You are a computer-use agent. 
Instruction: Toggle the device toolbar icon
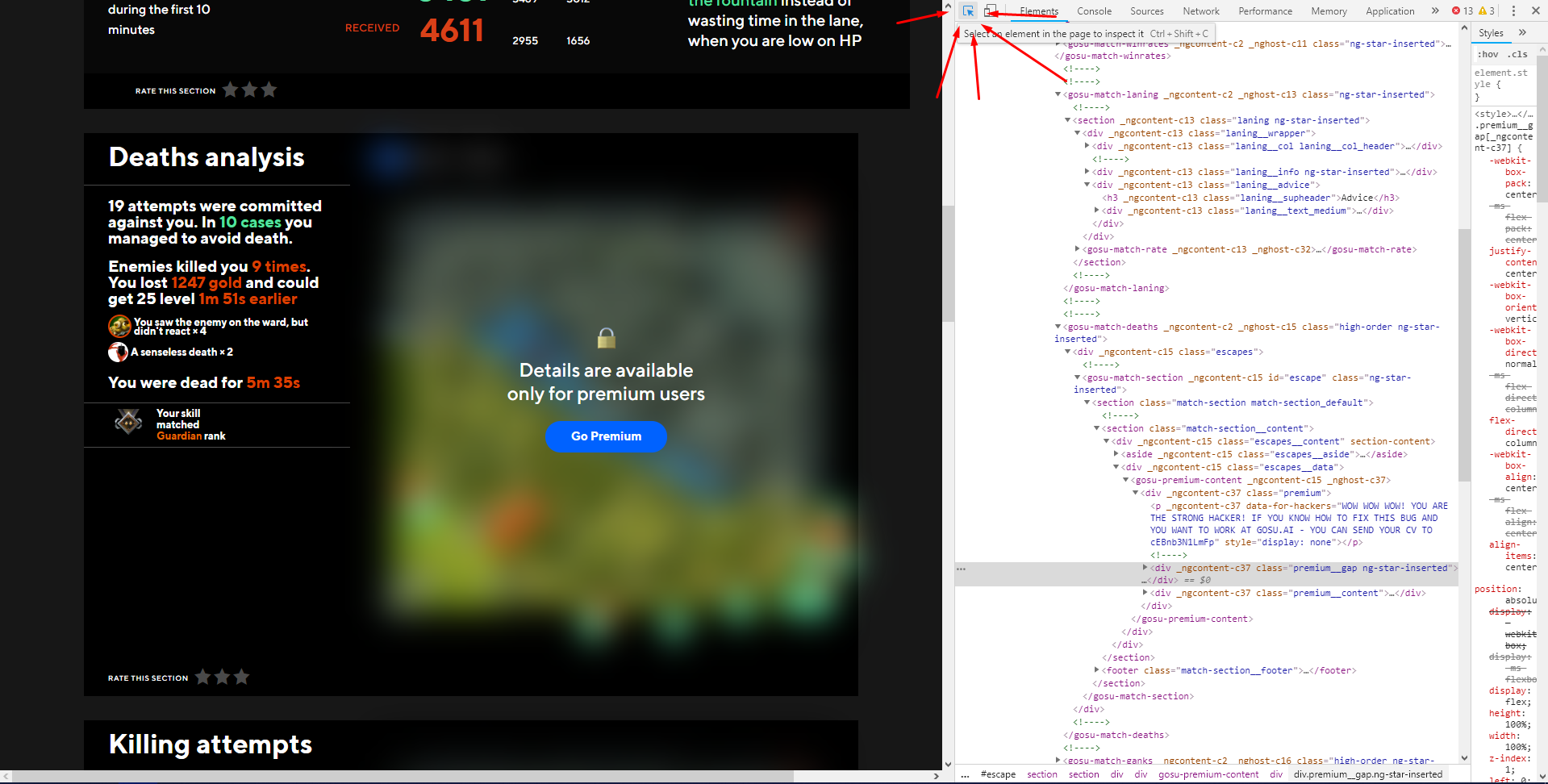click(991, 11)
